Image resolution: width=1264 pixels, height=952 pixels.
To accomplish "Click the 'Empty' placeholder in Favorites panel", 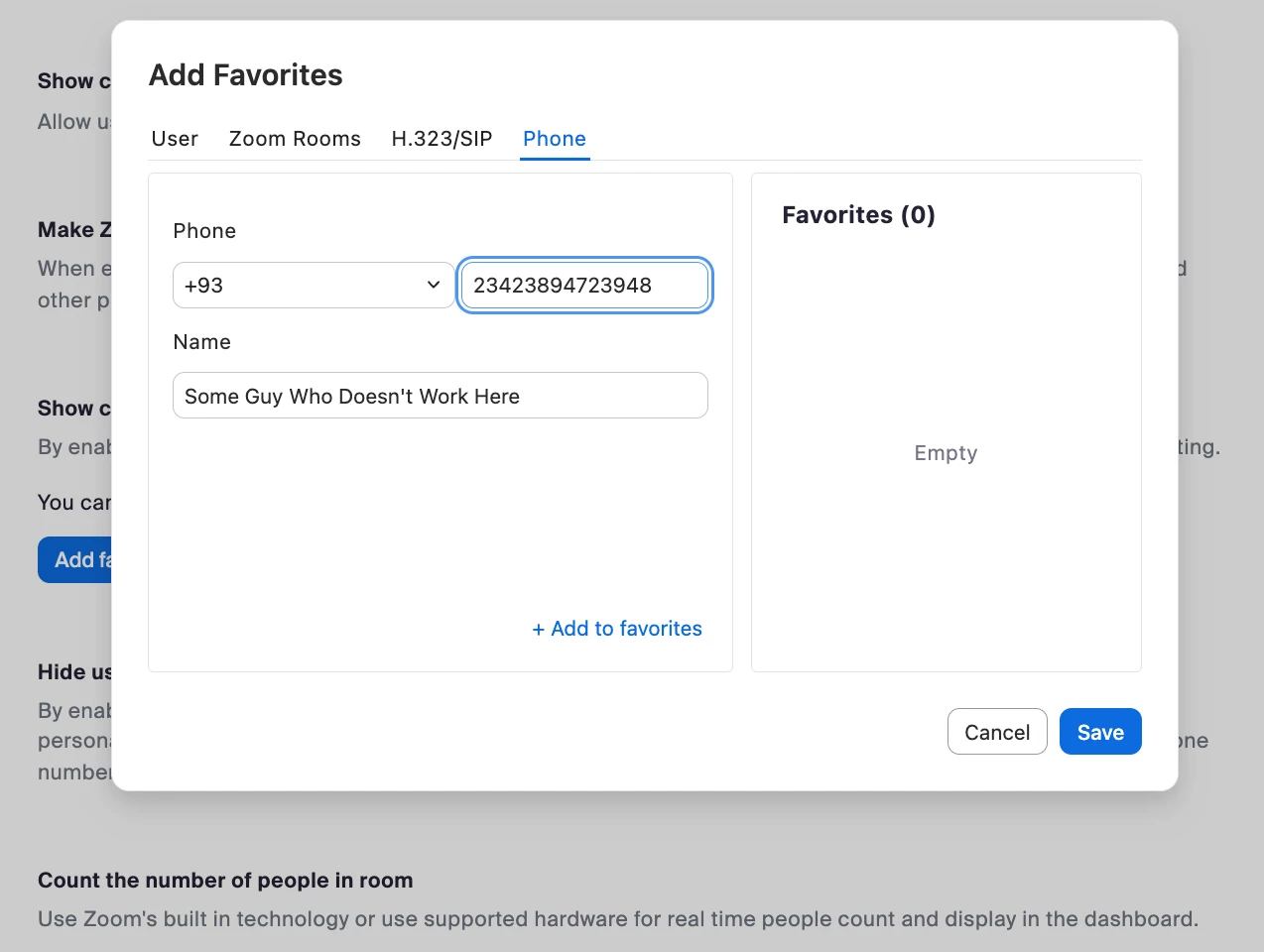I will click(x=946, y=453).
